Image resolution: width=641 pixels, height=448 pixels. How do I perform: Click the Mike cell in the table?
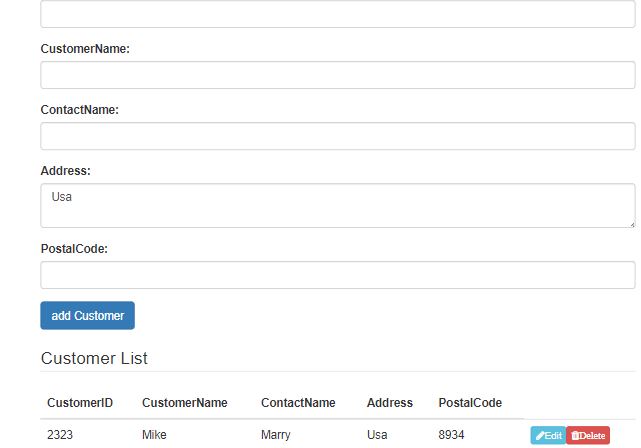(154, 435)
